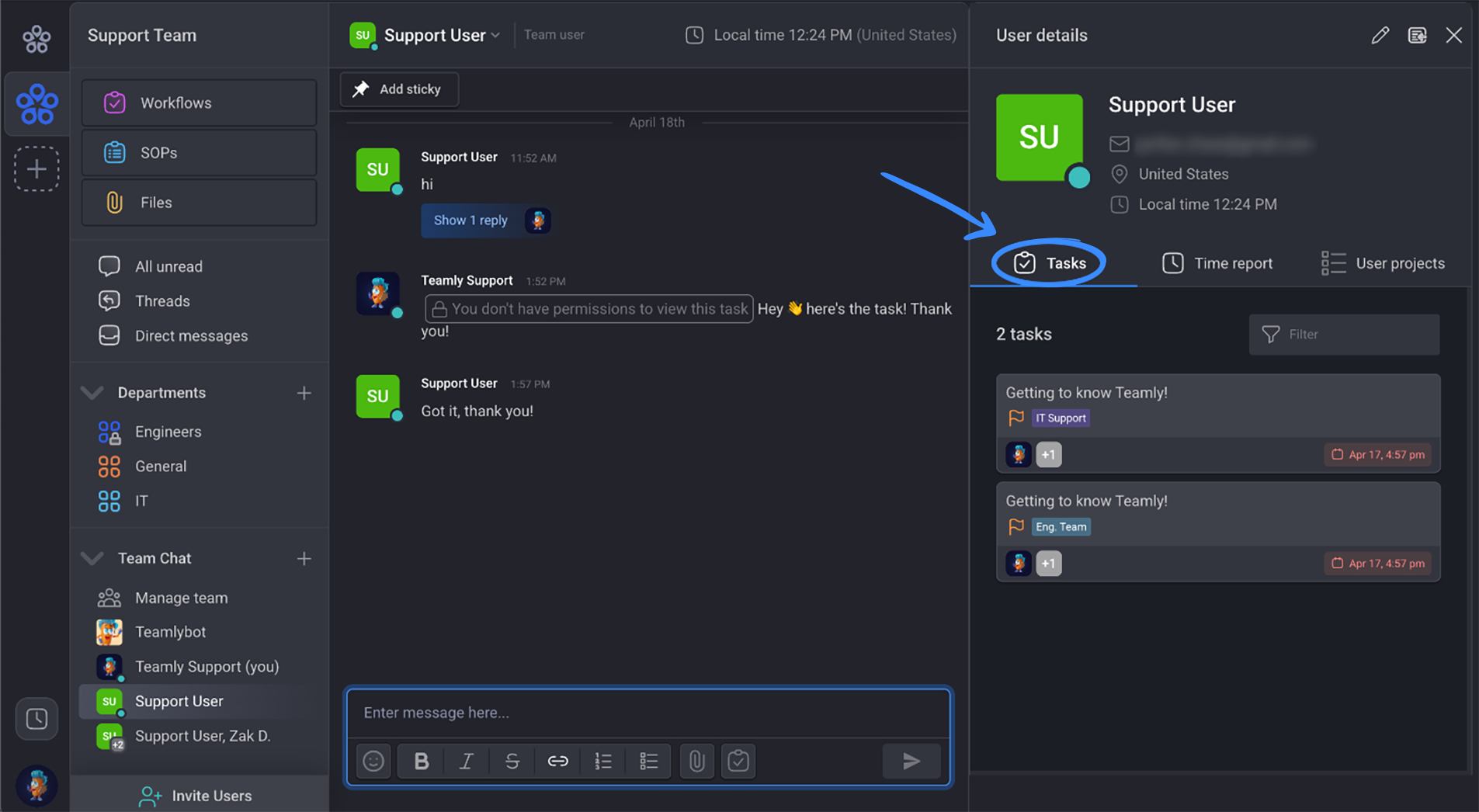The image size is (1479, 812).
Task: Click the IT Support tag
Action: (x=1061, y=418)
